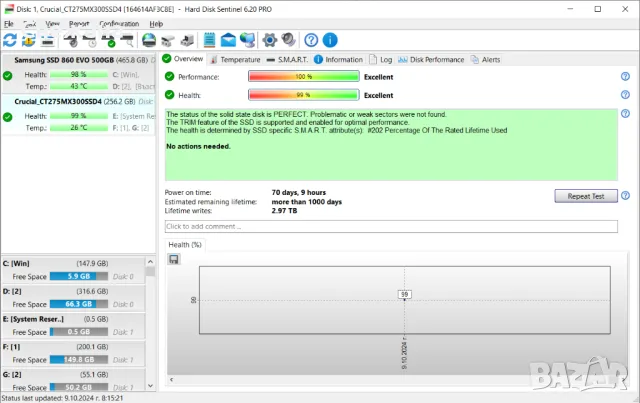Go to the Disk Performance tab

click(x=437, y=59)
